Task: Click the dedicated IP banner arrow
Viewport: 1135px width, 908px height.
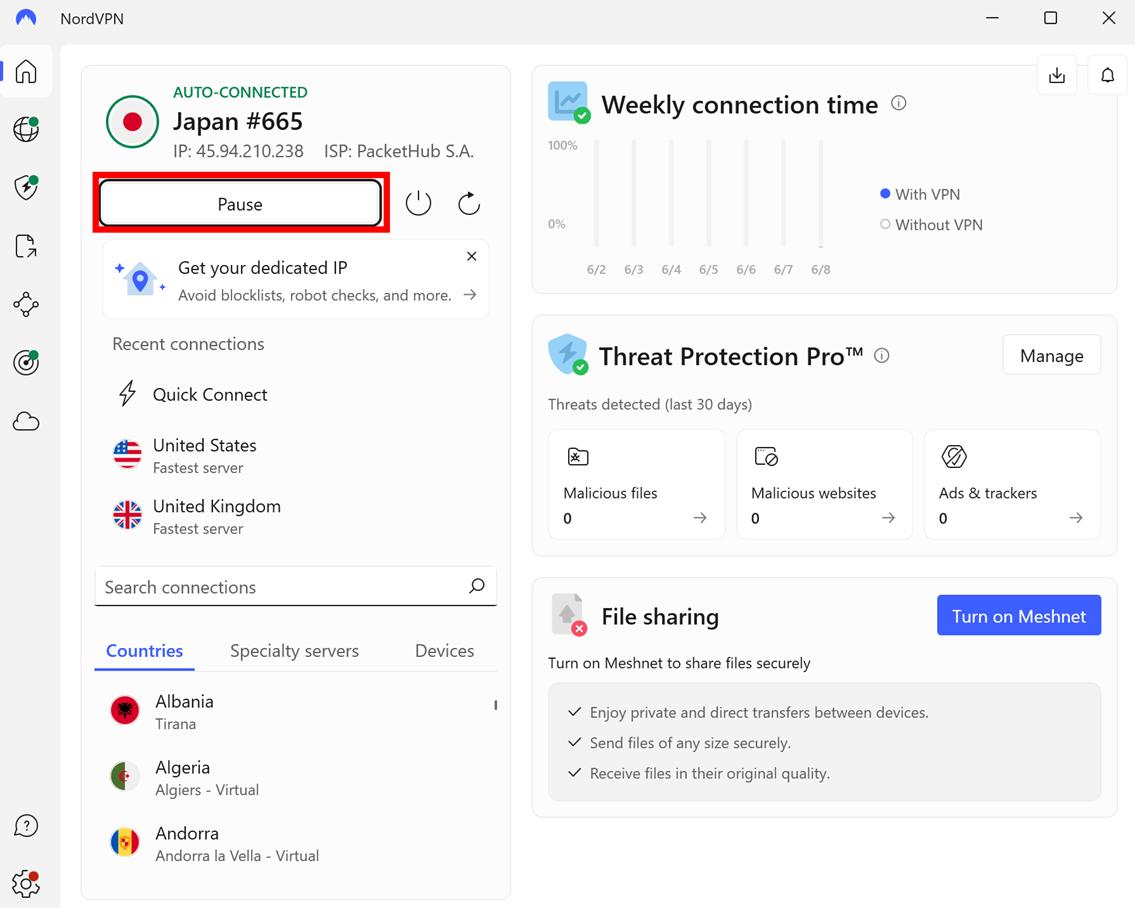Action: pyautogui.click(x=470, y=294)
